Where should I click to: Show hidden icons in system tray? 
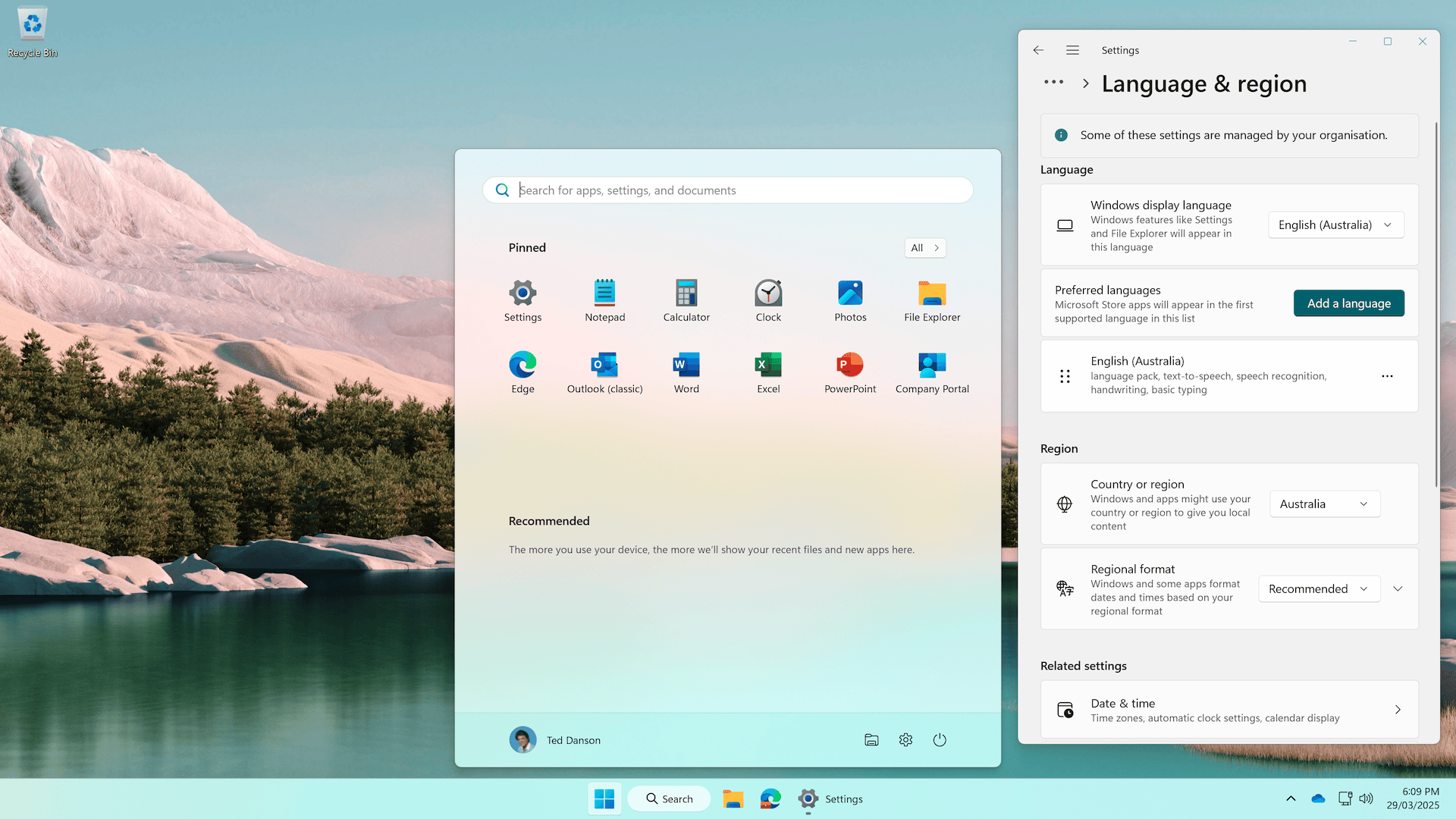click(1291, 799)
